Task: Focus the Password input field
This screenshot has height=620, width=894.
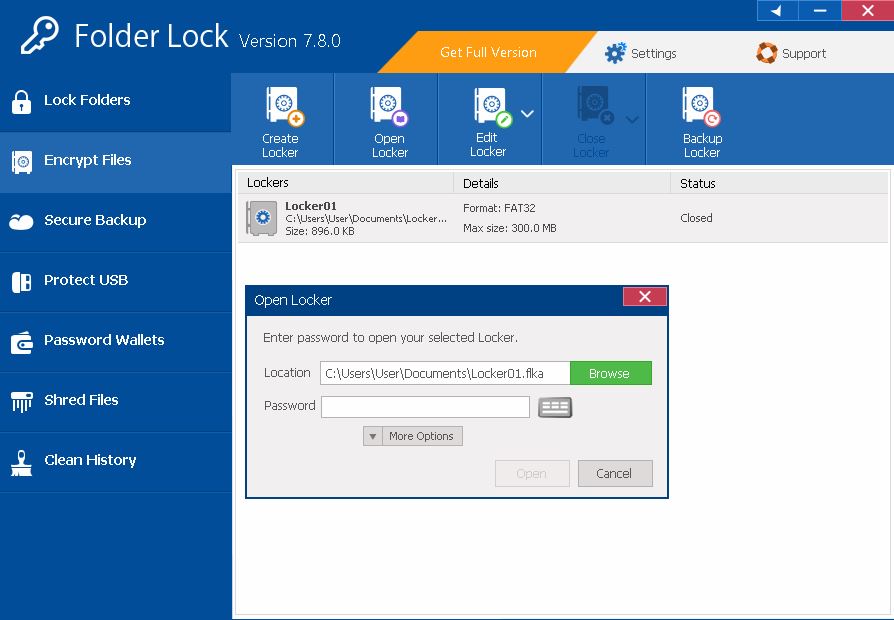Action: point(425,407)
